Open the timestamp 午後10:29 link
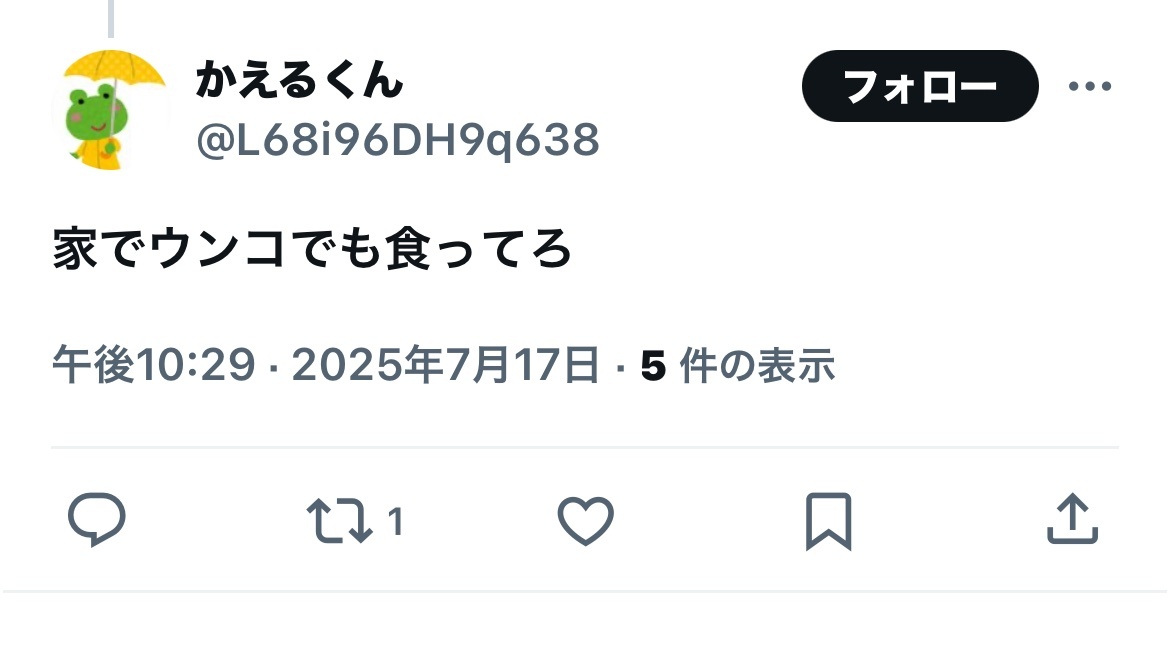The height and width of the screenshot is (658, 1170). tap(154, 365)
